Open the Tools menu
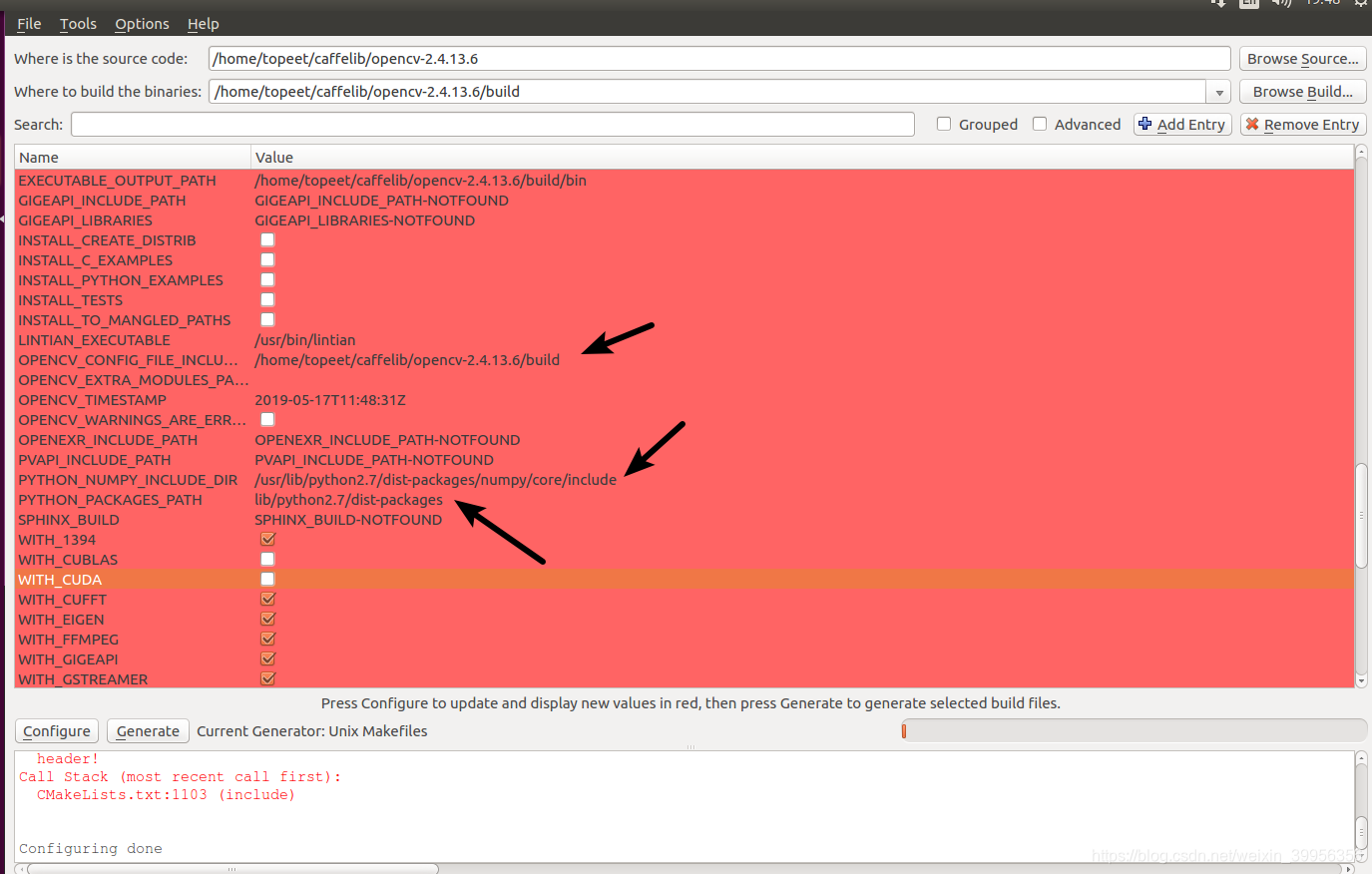 coord(78,23)
